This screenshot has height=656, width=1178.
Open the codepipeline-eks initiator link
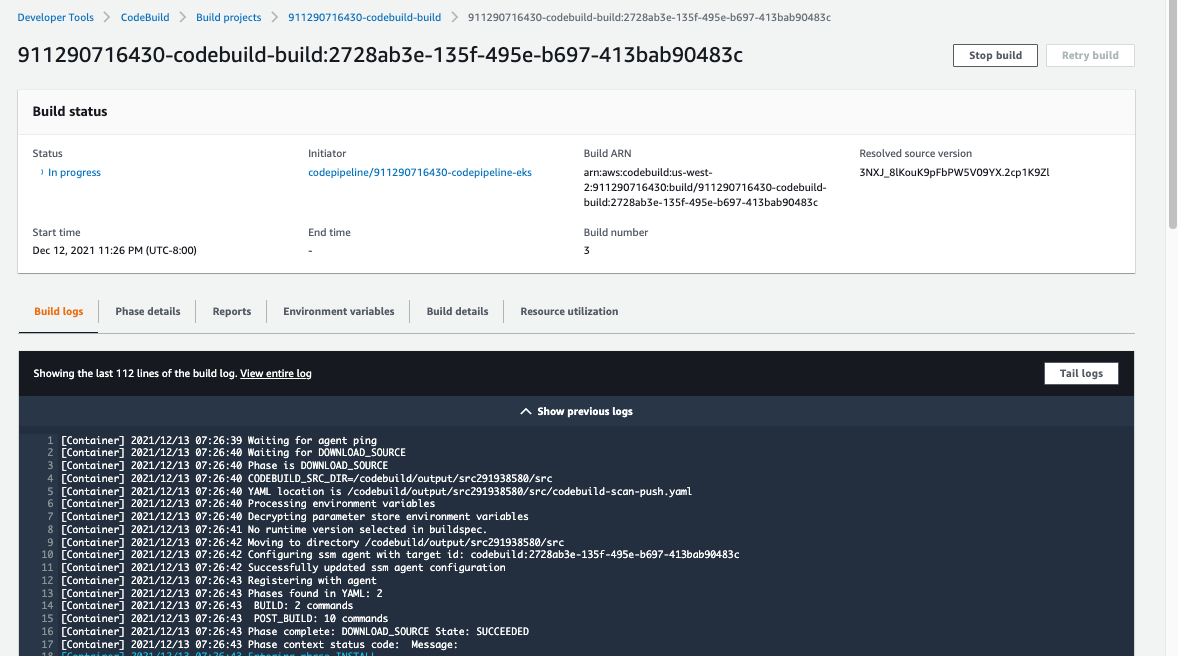420,172
